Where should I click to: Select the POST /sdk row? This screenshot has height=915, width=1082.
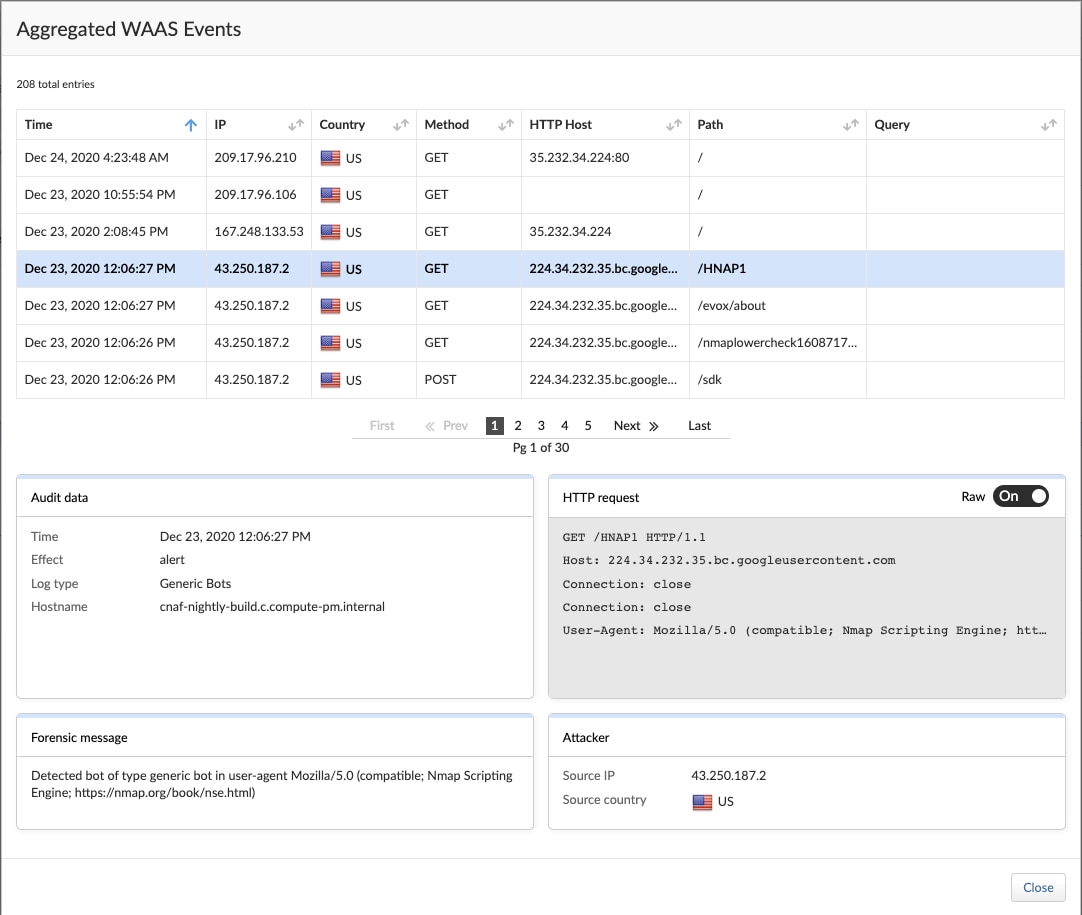(540, 380)
